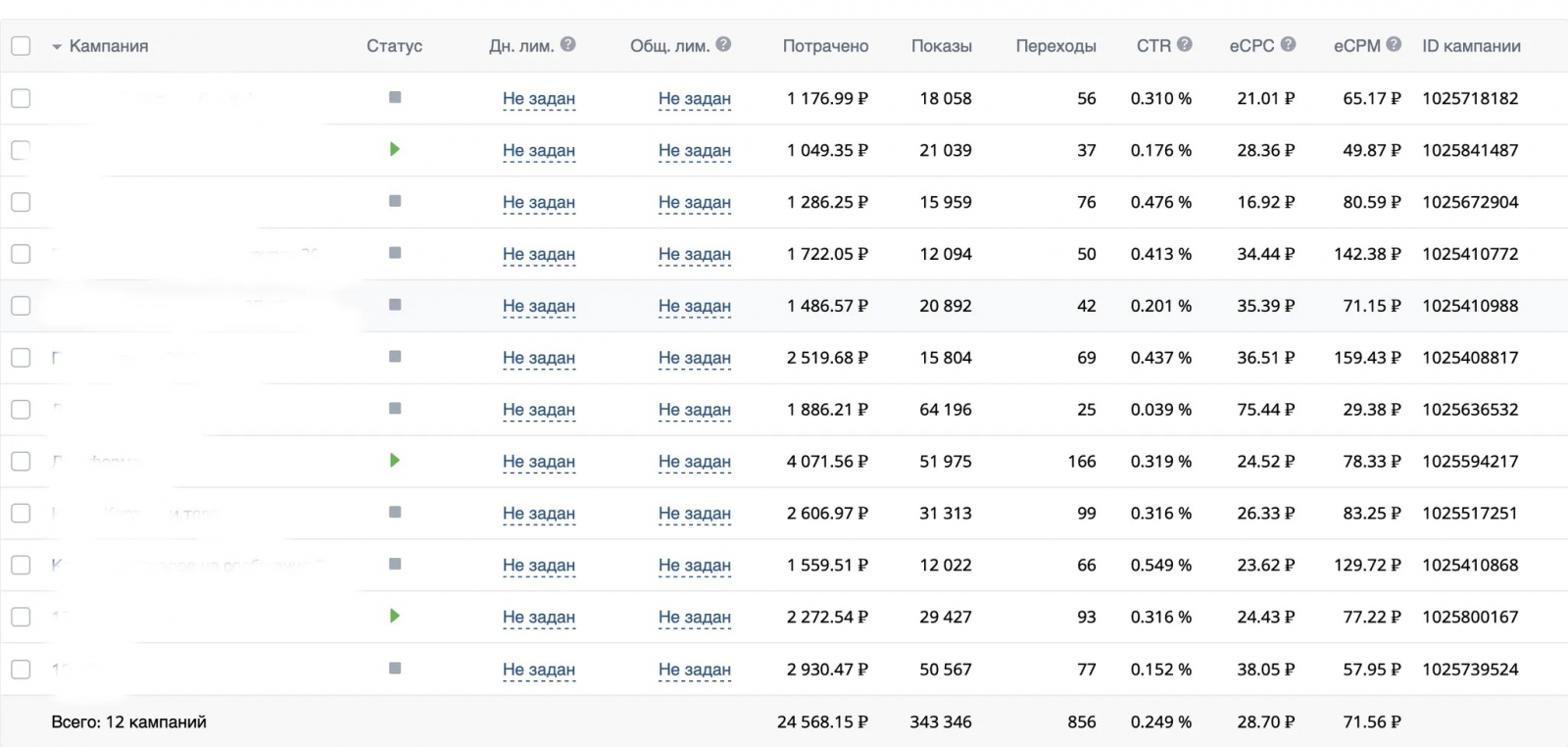Select the checkbox for campaign 1025739524
This screenshot has height=747, width=1568.
[21, 670]
